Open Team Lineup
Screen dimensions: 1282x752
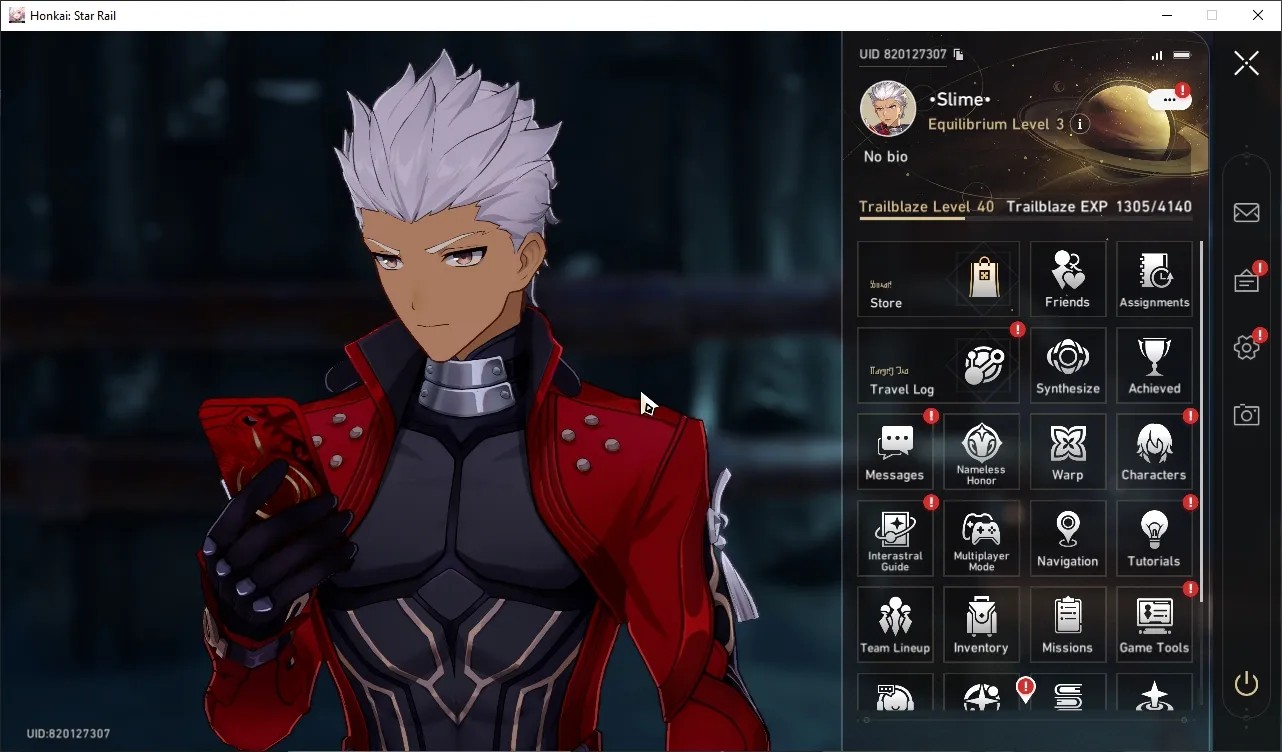895,625
